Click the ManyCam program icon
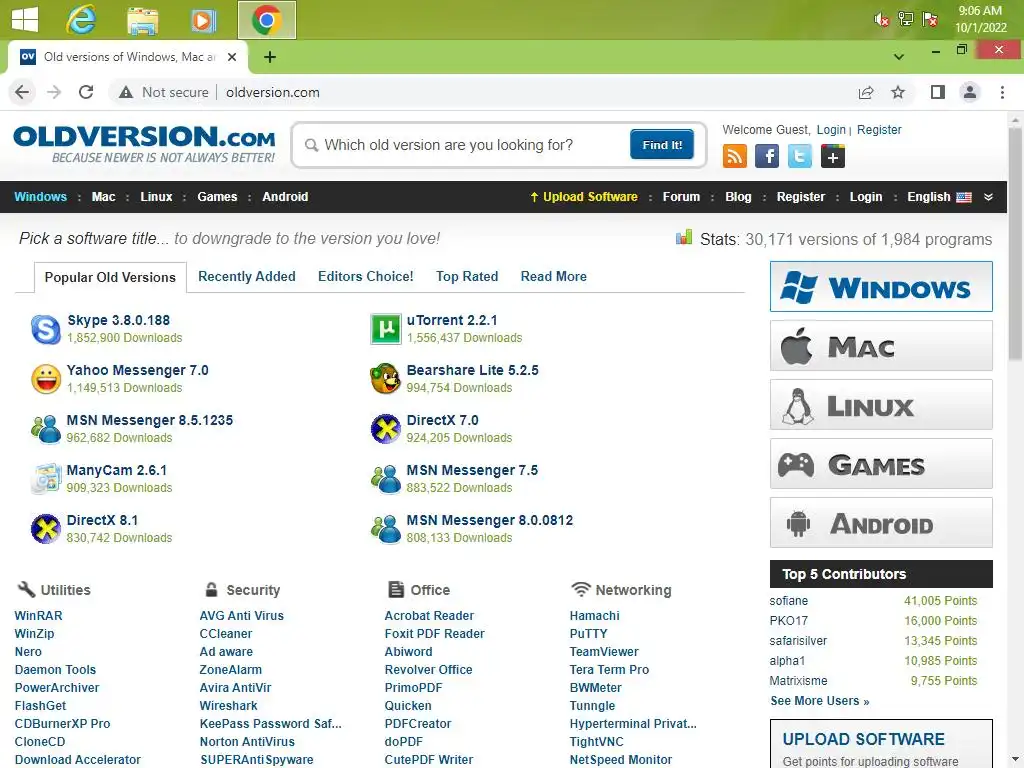 tap(46, 479)
